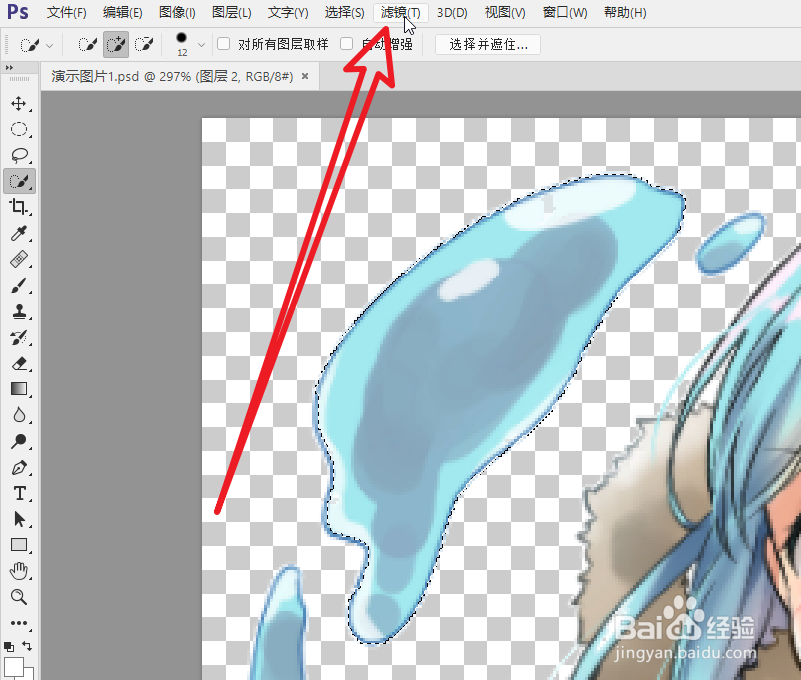Reset default foreground and background colors
This screenshot has width=801, height=680.
[x=9, y=647]
